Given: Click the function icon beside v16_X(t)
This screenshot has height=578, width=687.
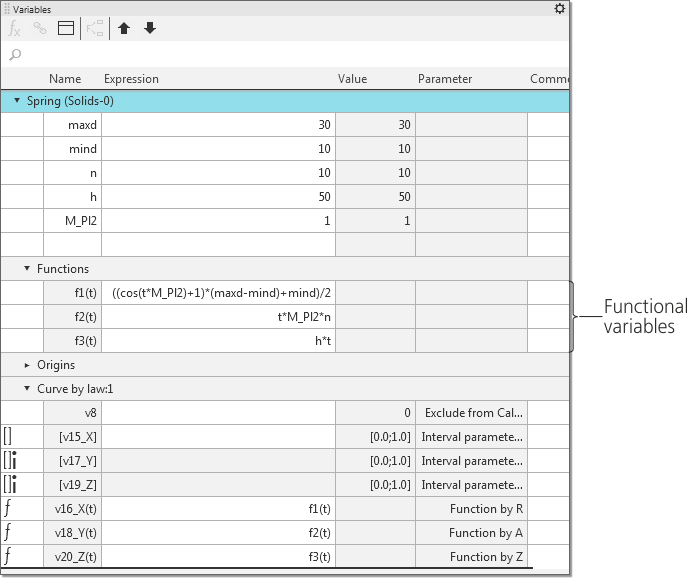Looking at the screenshot, I should click(x=9, y=509).
